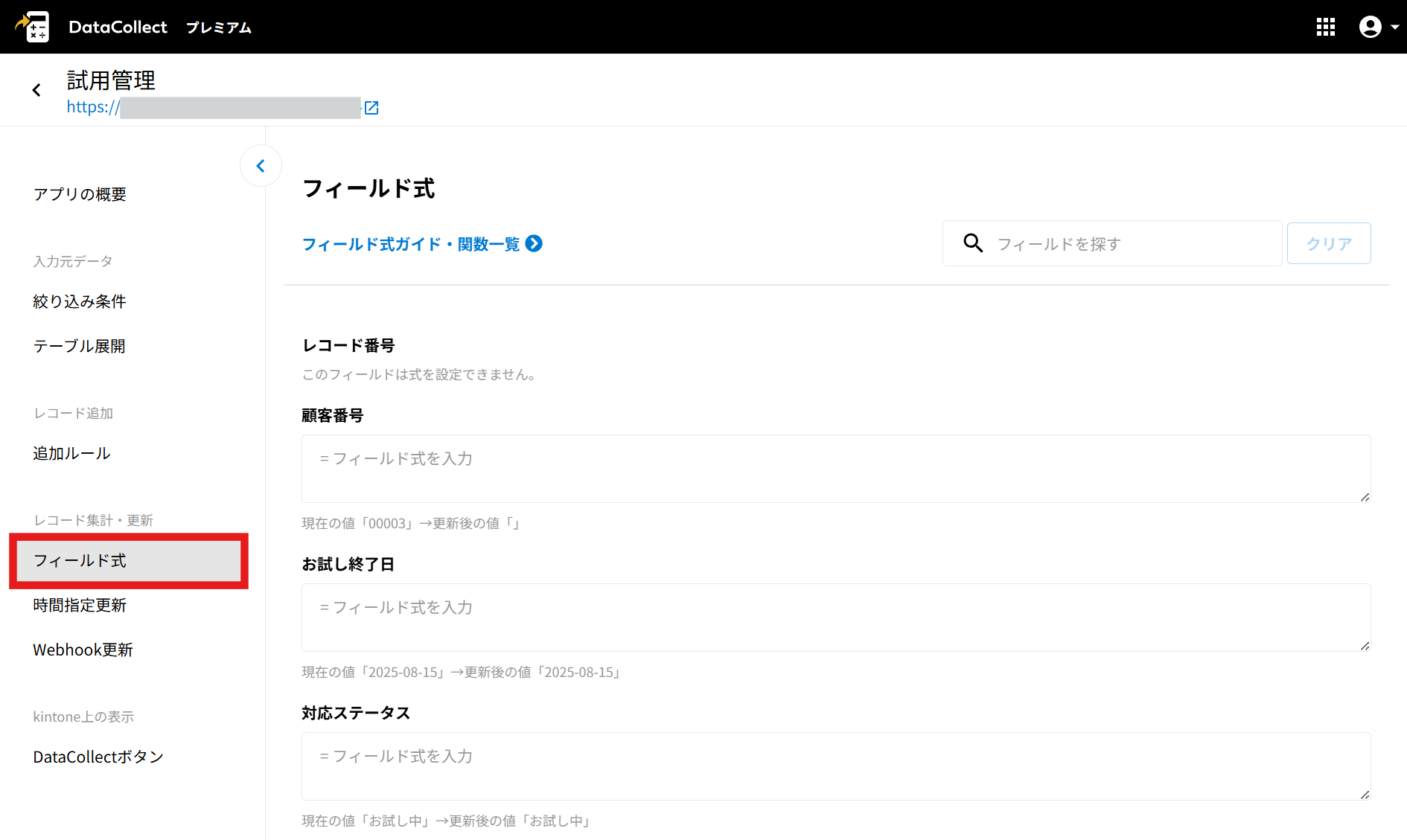Open DataCollectボタン settings

(98, 757)
